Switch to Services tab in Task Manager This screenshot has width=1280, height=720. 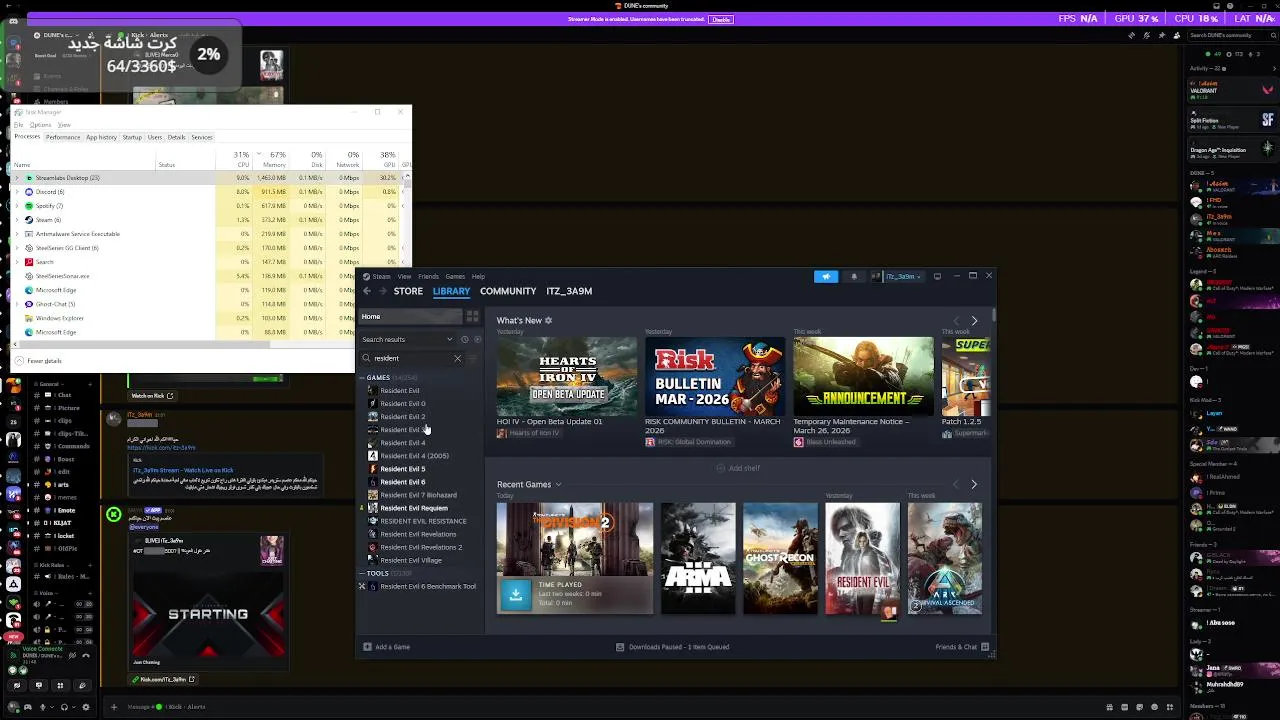pos(201,137)
